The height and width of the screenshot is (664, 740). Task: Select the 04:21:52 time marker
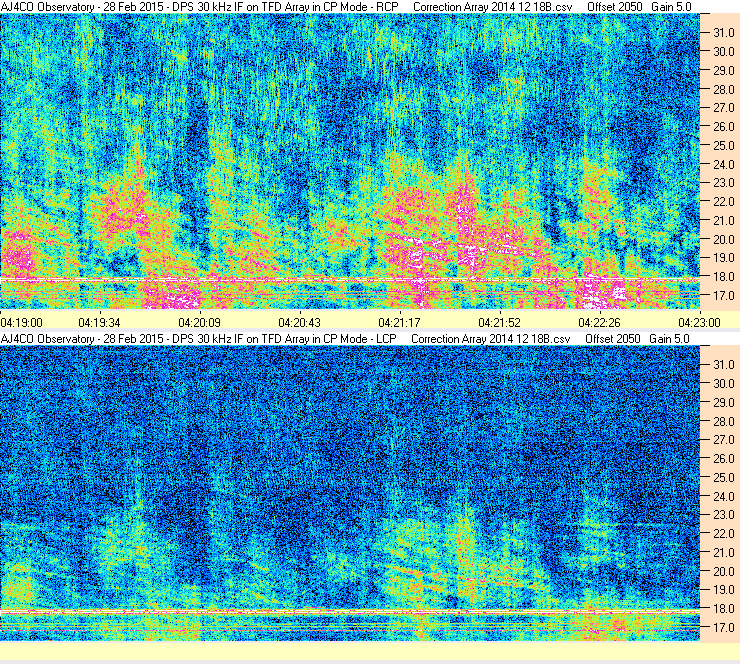coord(499,323)
